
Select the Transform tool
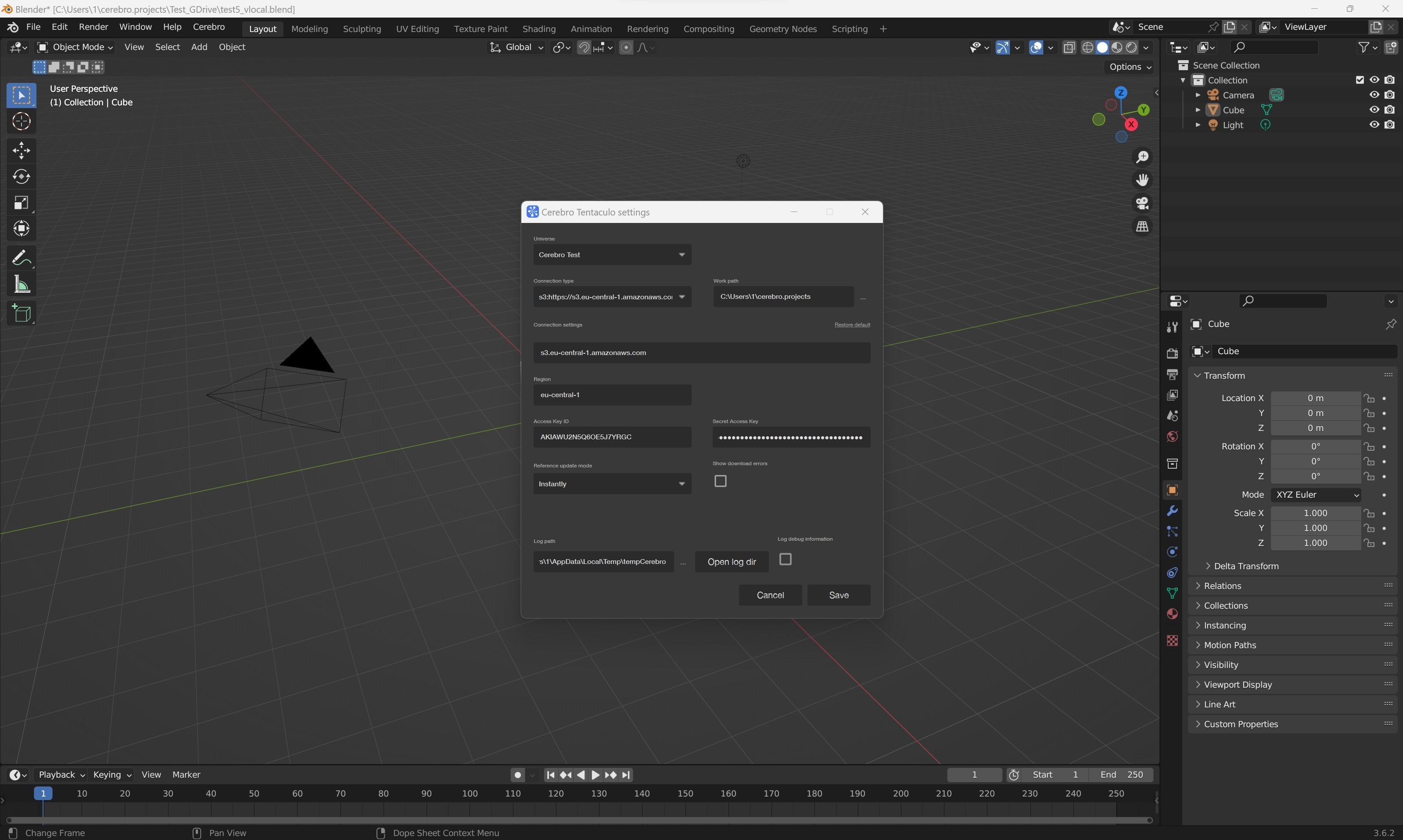[22, 229]
